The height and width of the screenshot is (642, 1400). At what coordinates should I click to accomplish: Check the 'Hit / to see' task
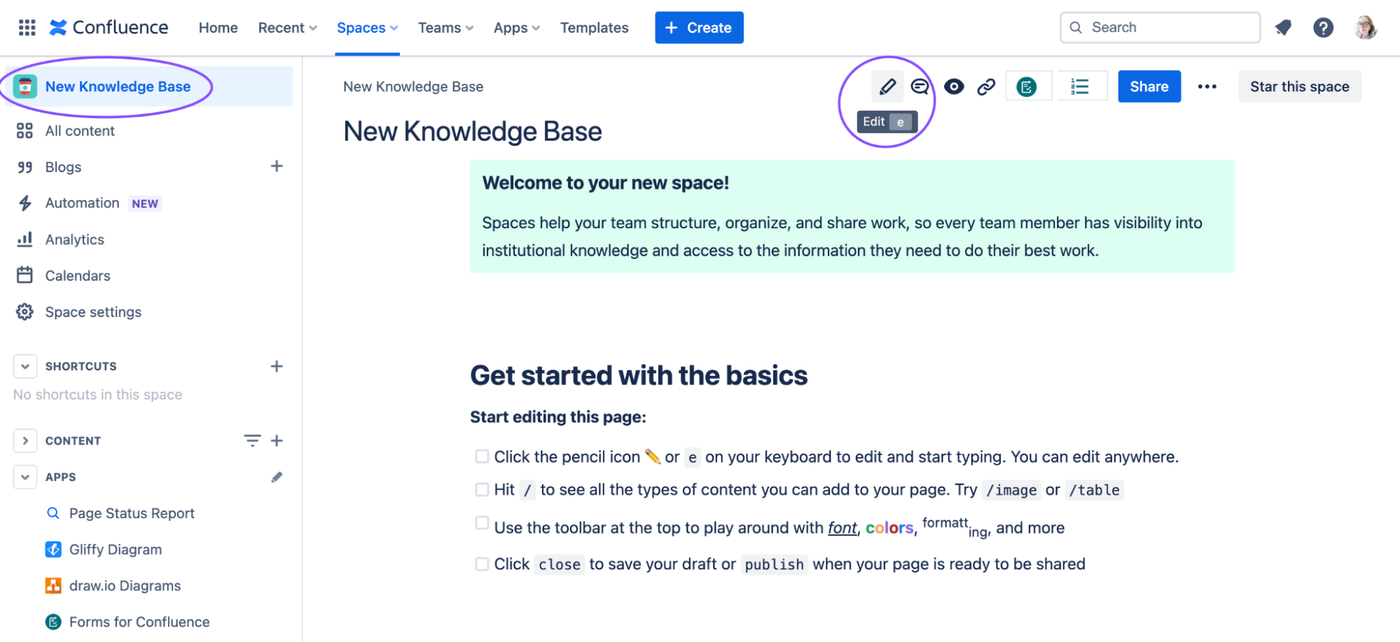click(482, 489)
